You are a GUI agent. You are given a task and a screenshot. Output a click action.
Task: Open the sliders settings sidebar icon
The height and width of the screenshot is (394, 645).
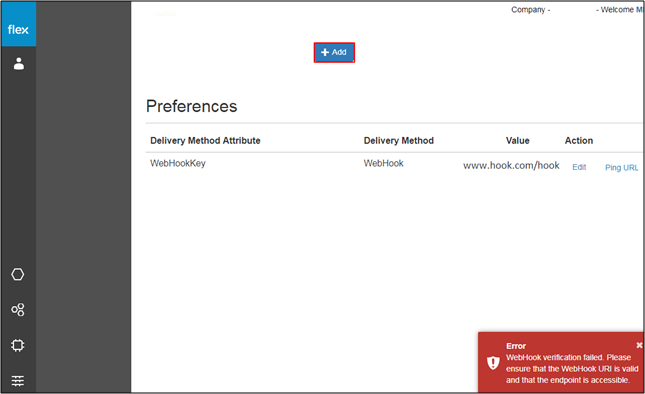(x=18, y=380)
